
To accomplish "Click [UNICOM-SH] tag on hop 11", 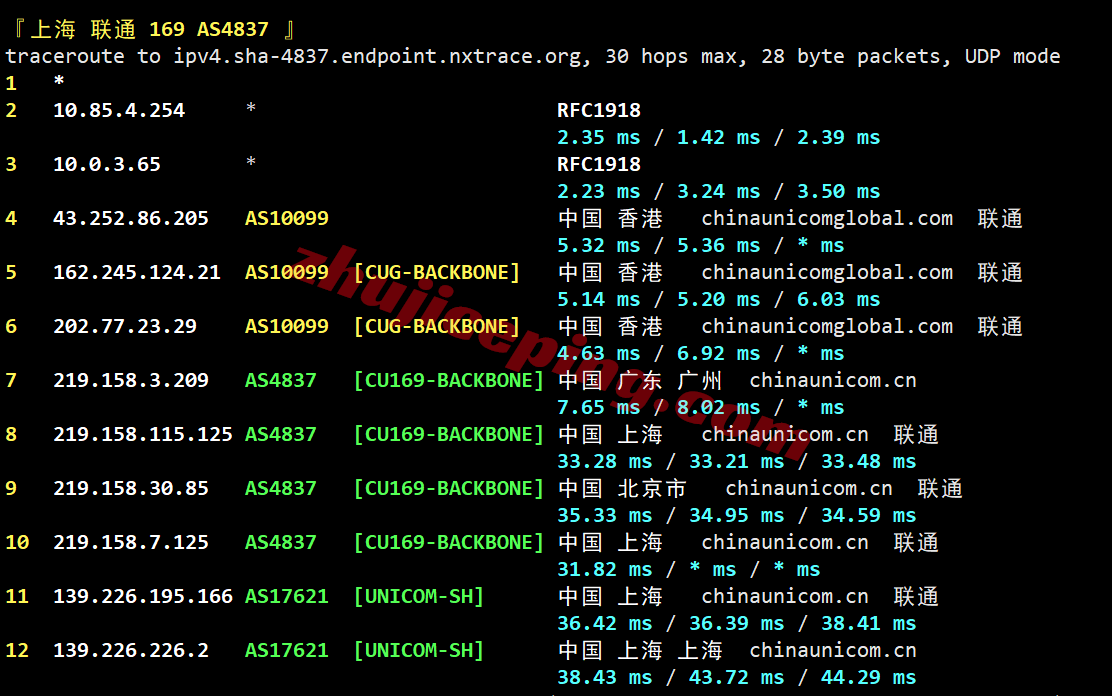I will pos(419,596).
